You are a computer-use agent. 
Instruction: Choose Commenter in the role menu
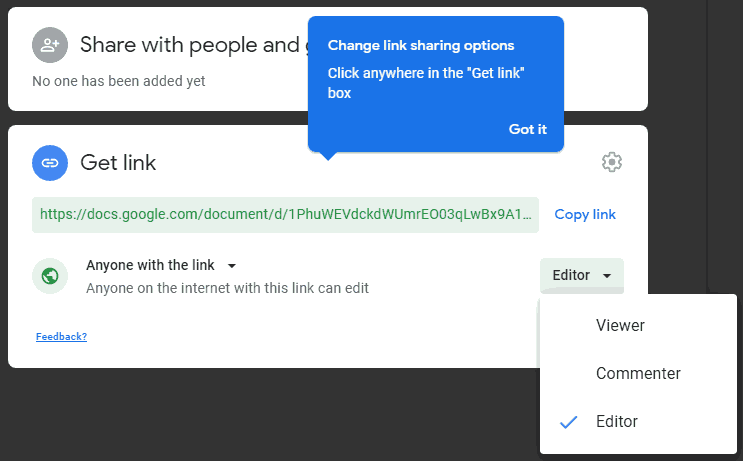(638, 374)
